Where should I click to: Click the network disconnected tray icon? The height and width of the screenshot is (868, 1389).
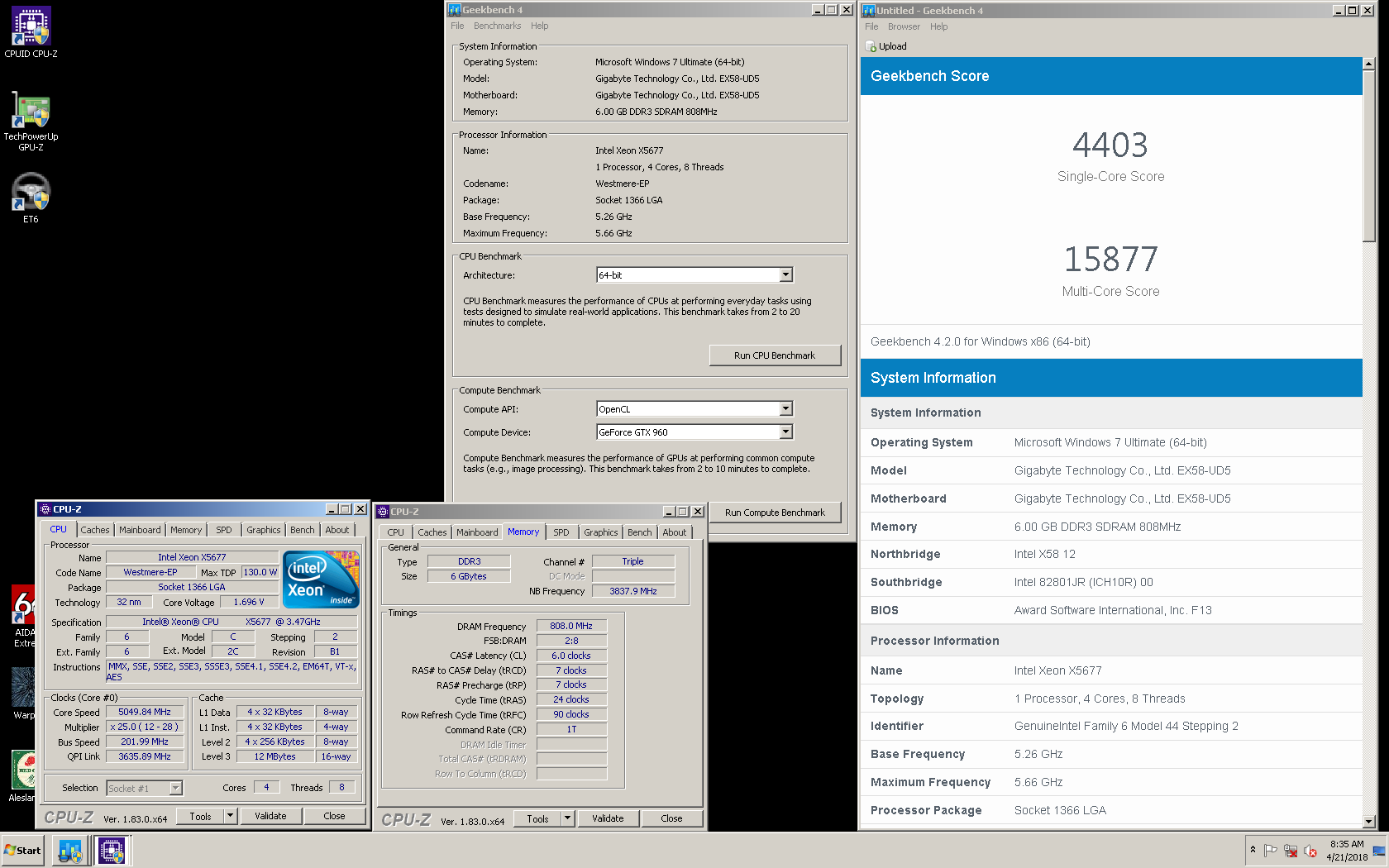[x=1291, y=851]
